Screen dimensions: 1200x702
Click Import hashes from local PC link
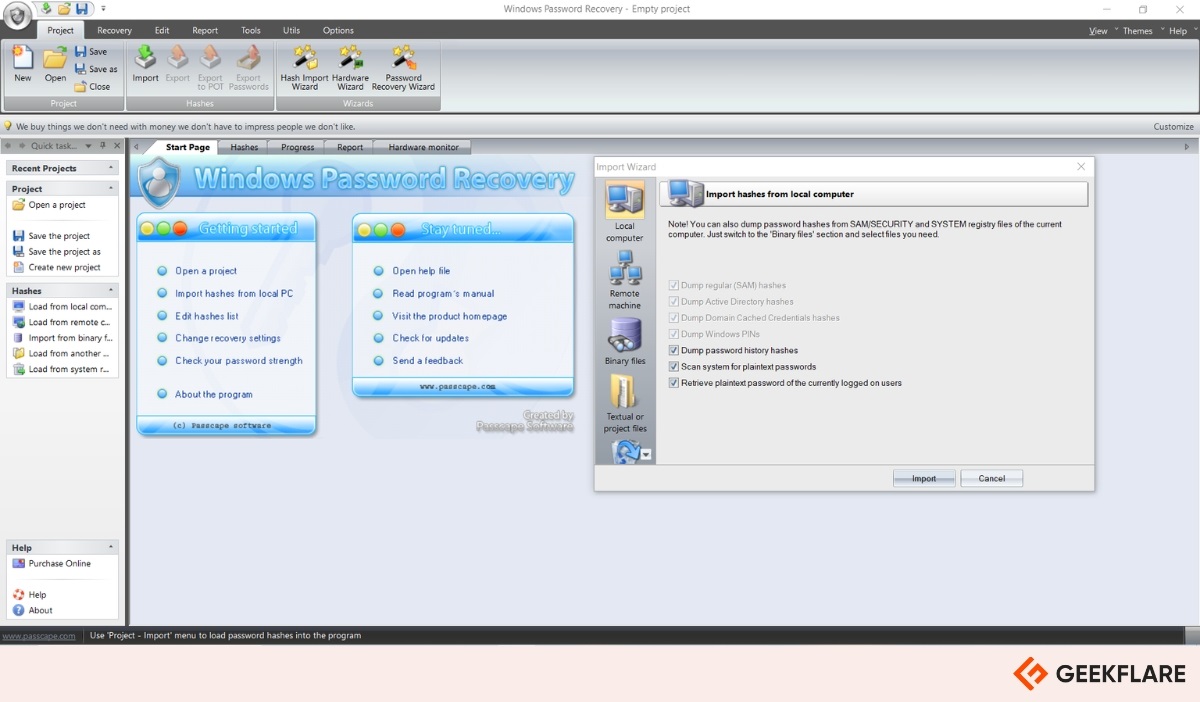pos(234,293)
